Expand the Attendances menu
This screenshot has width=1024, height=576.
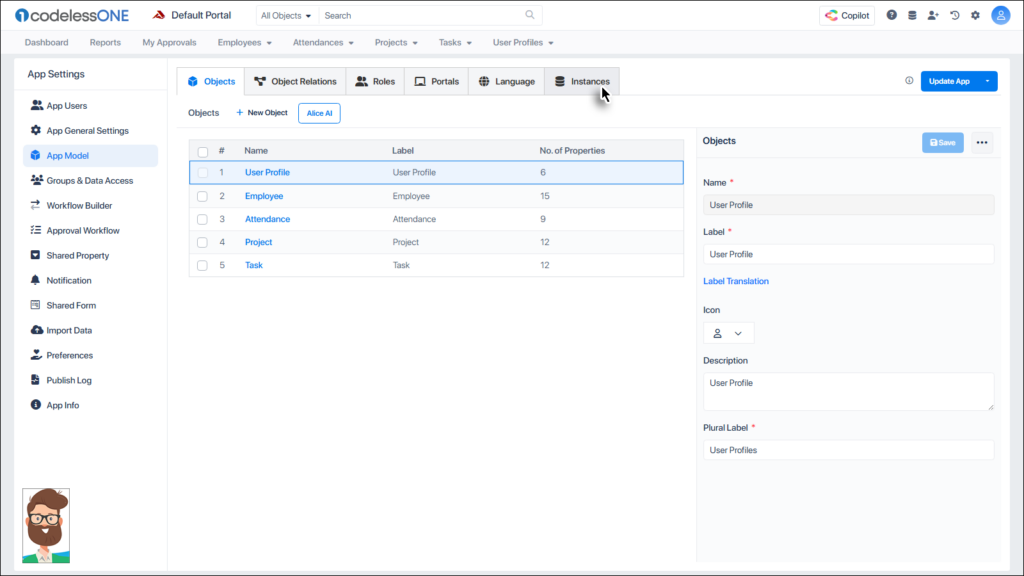point(323,42)
